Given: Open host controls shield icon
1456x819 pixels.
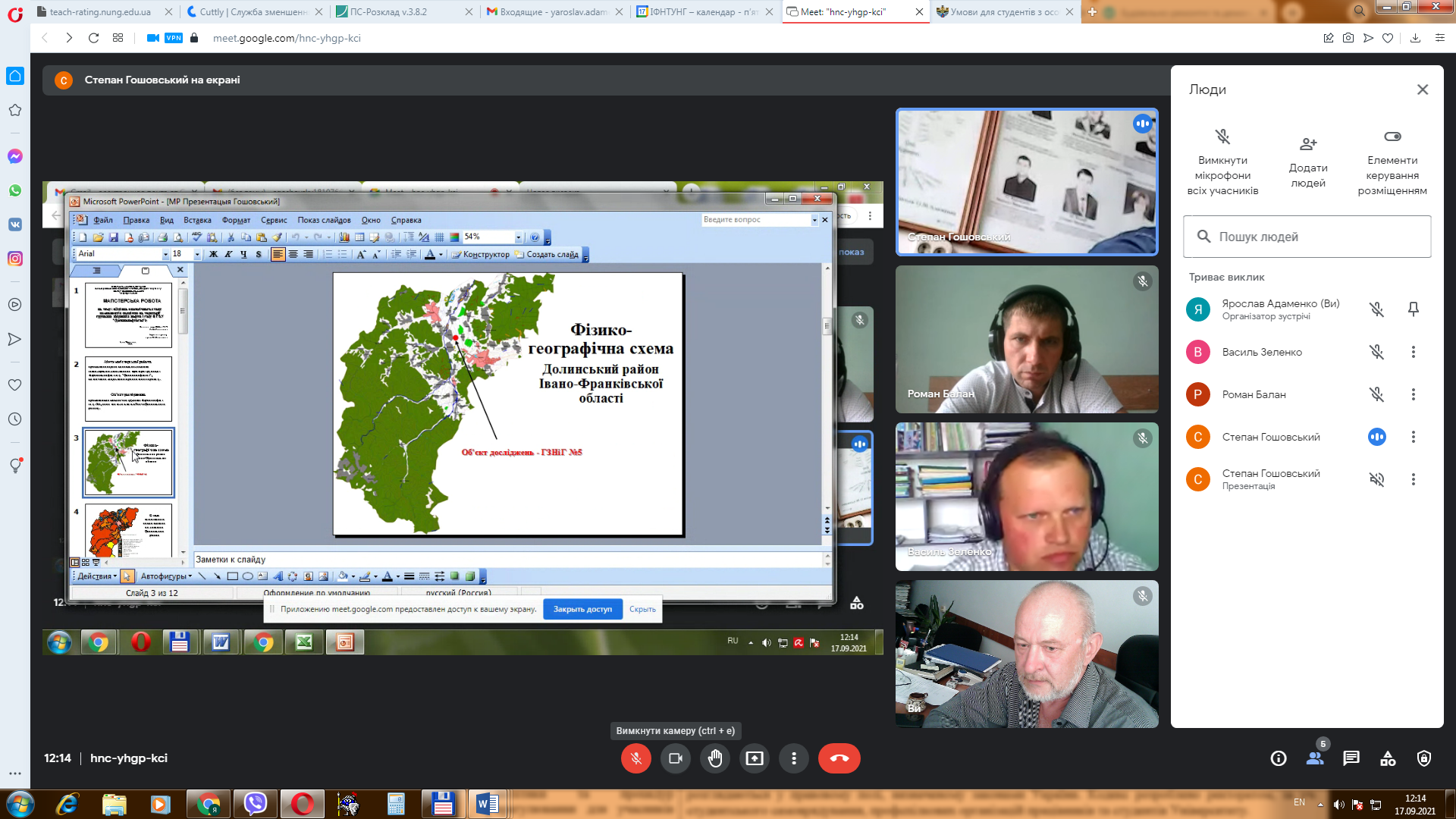Looking at the screenshot, I should click(1424, 758).
